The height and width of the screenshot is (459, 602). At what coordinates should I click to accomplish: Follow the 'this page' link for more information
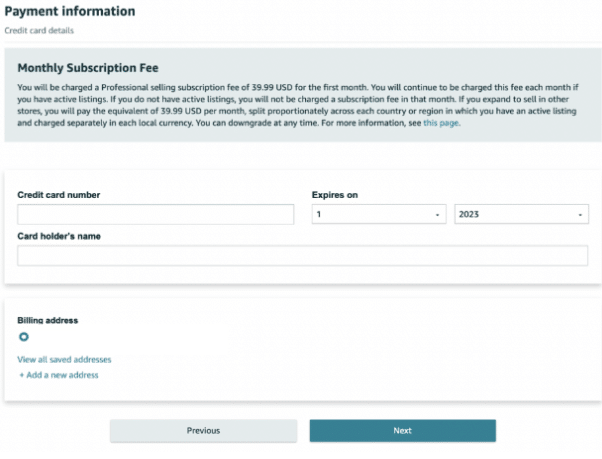[441, 123]
